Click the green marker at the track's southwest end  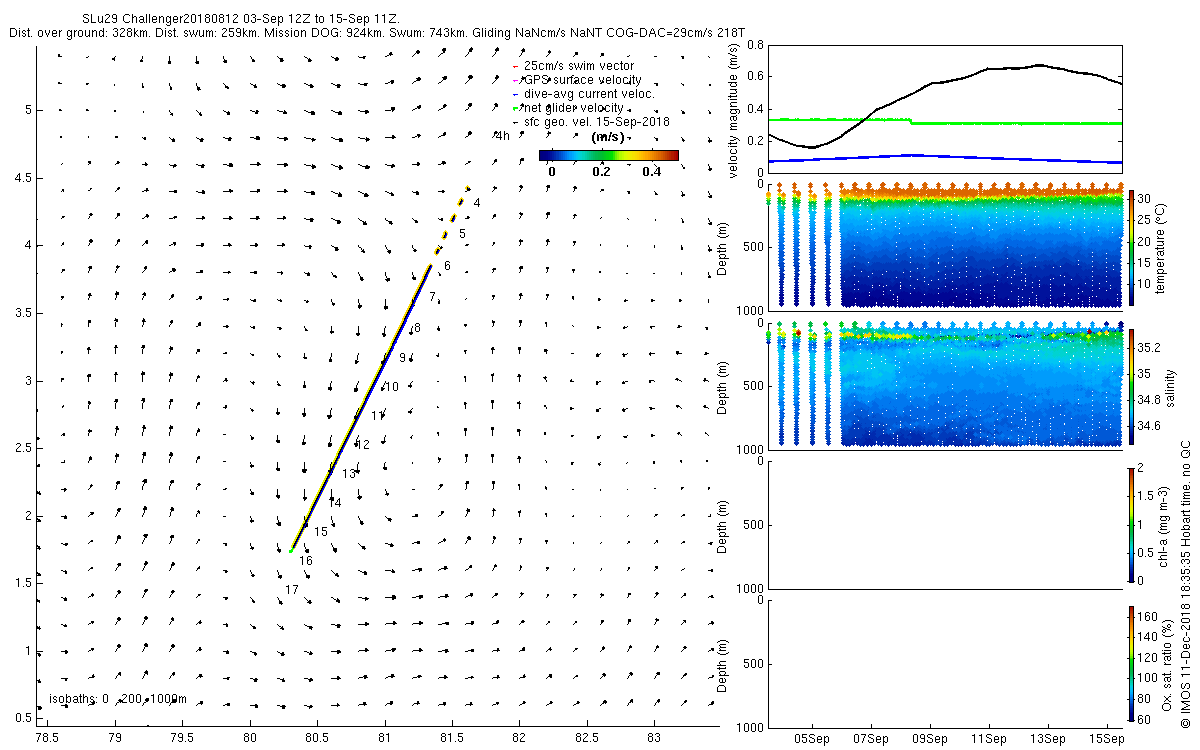291,550
